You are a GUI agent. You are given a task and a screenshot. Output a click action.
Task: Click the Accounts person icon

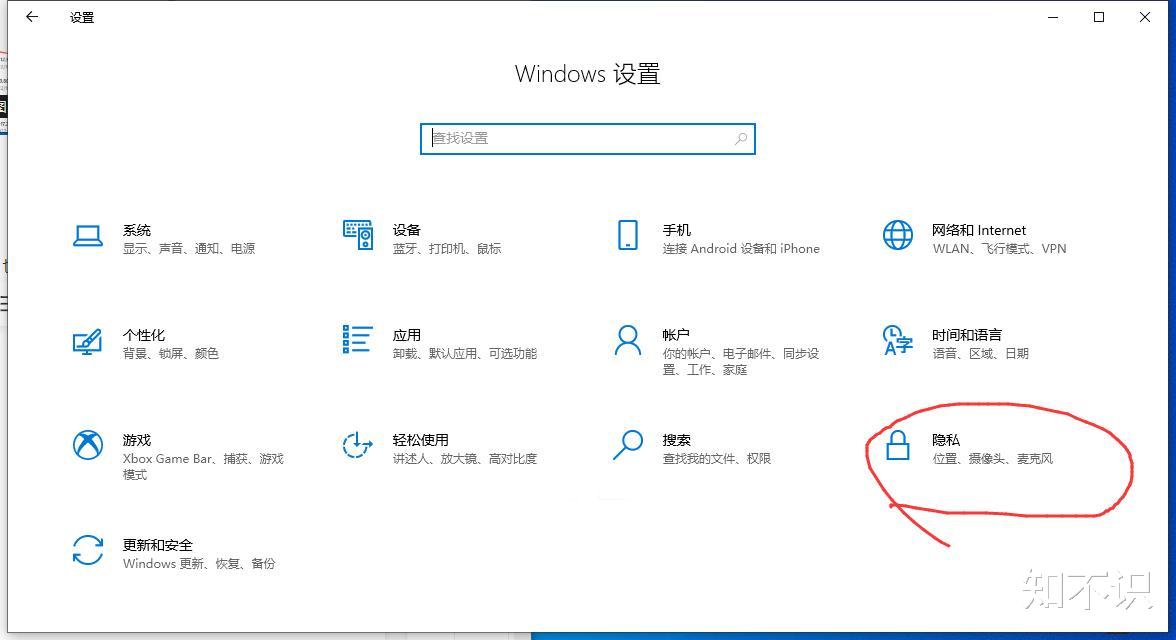pyautogui.click(x=628, y=340)
